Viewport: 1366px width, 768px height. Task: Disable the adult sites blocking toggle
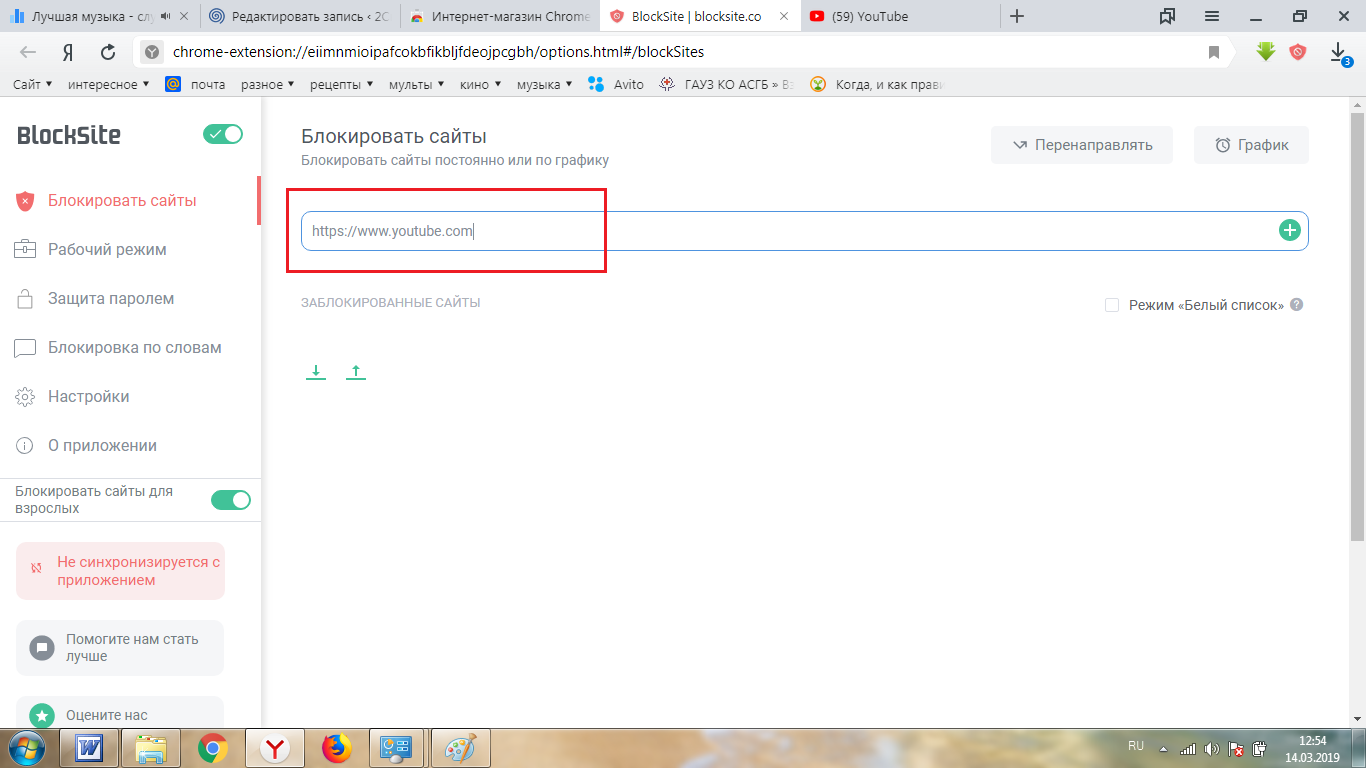(231, 500)
